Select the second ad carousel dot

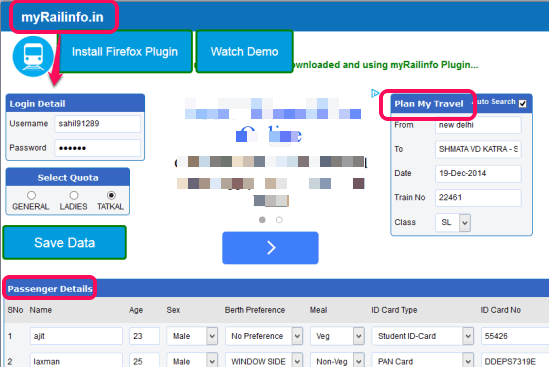click(279, 220)
